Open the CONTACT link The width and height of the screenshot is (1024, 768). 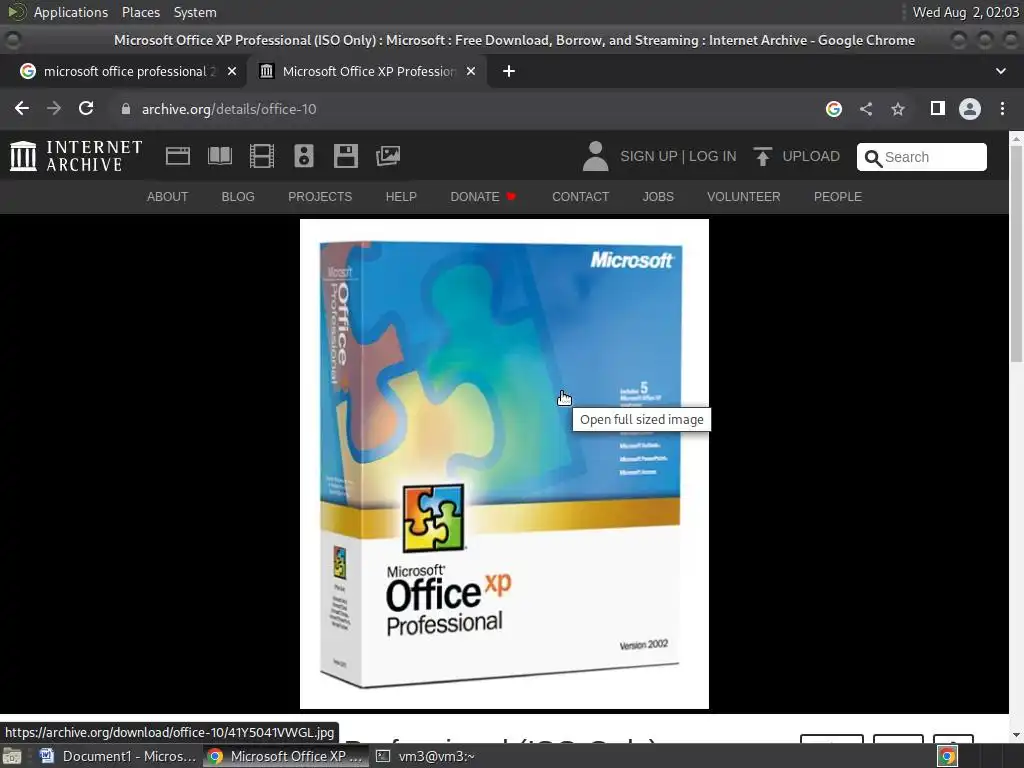click(x=581, y=197)
